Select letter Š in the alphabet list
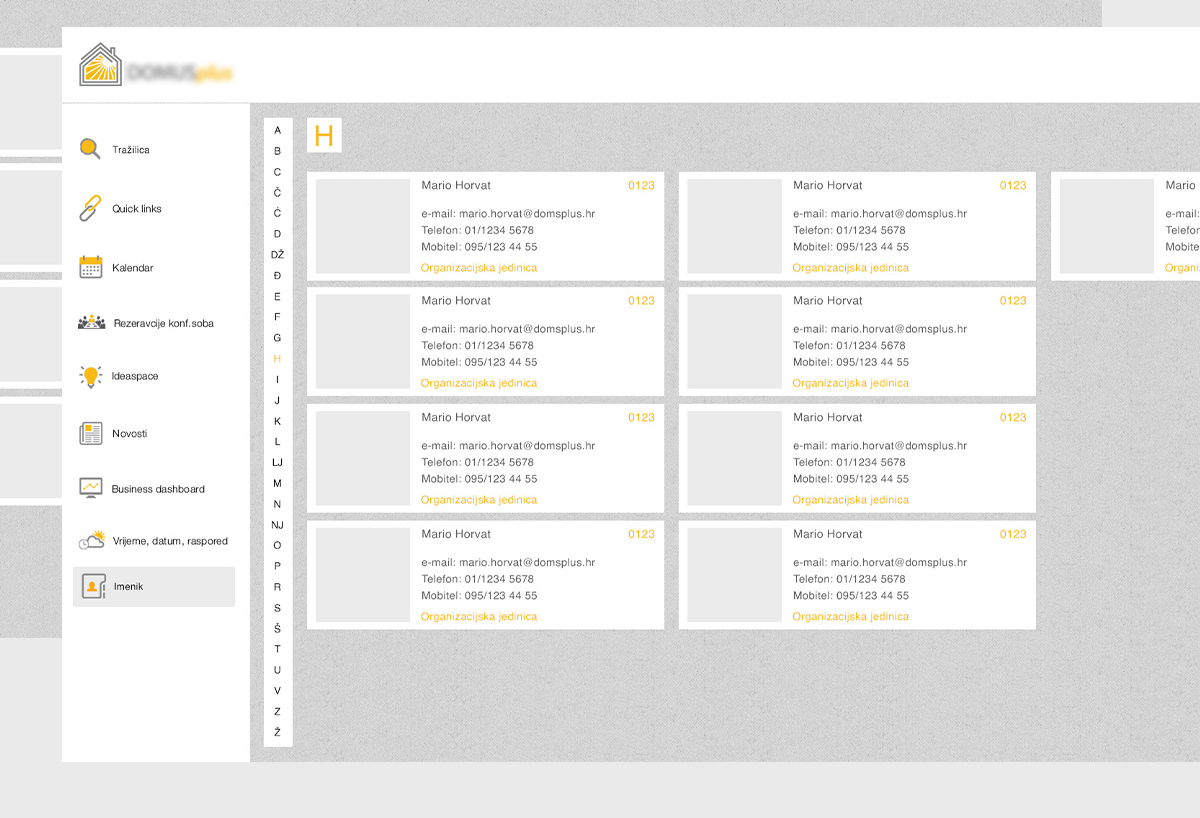This screenshot has width=1200, height=818. click(x=278, y=628)
